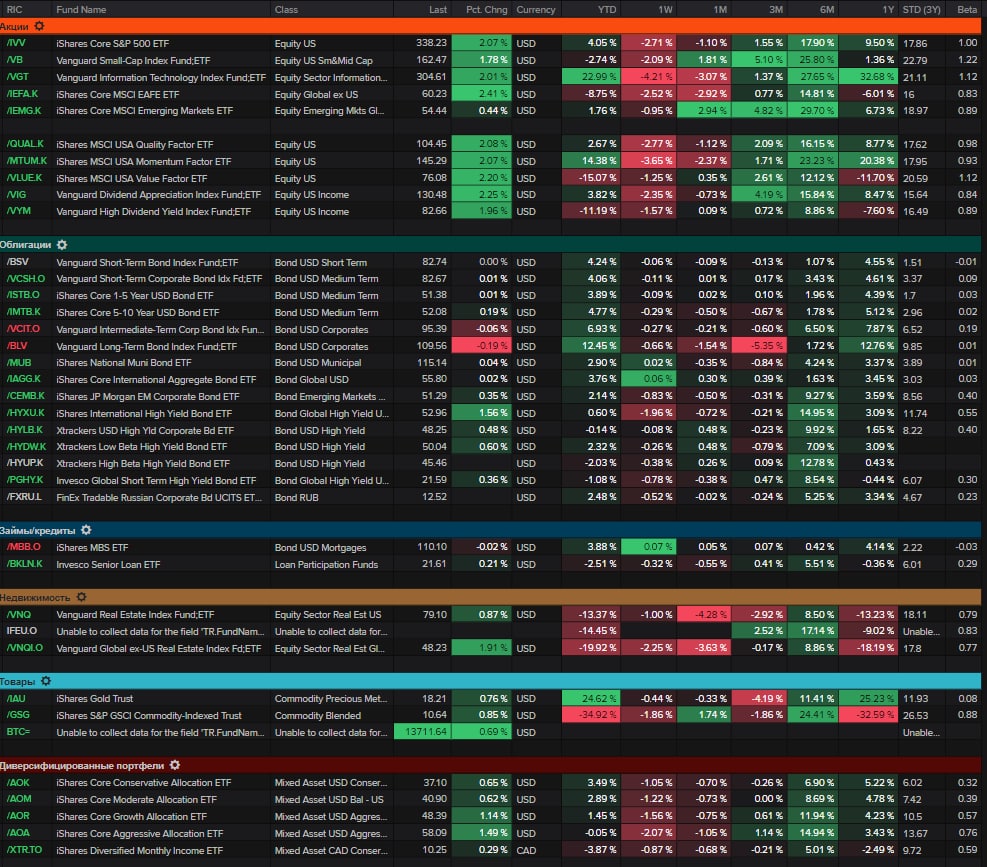Select the Недвижимость section header

[490, 597]
